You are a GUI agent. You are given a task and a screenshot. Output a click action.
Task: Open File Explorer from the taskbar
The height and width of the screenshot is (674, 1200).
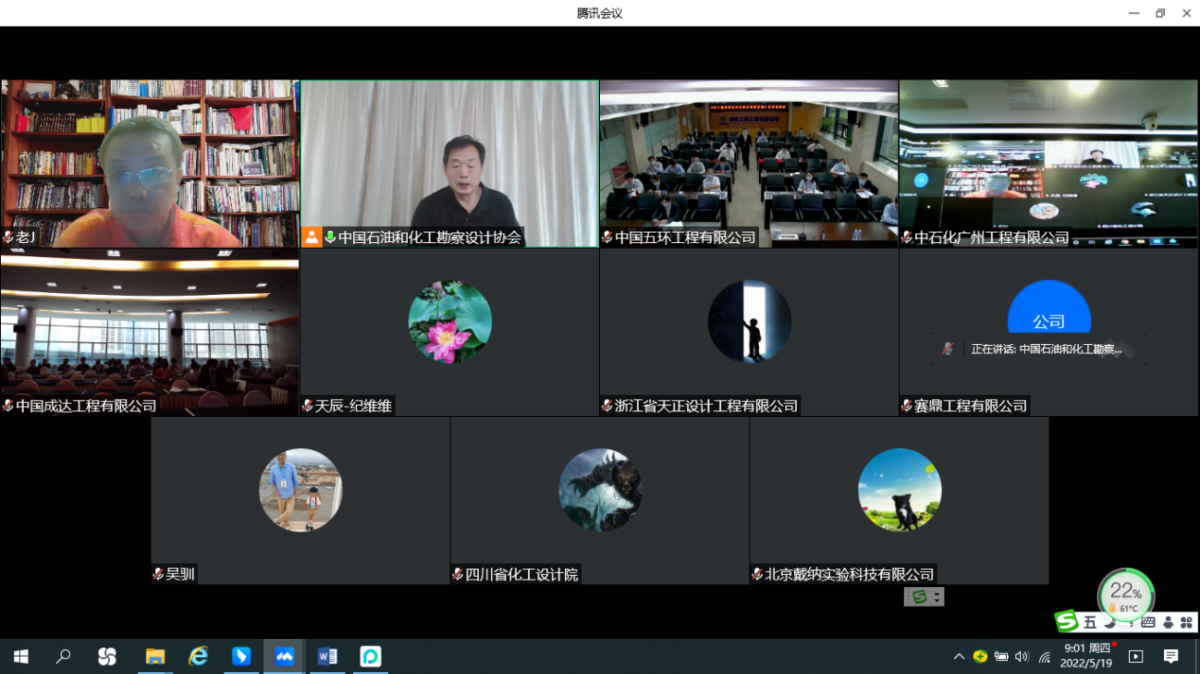(155, 657)
